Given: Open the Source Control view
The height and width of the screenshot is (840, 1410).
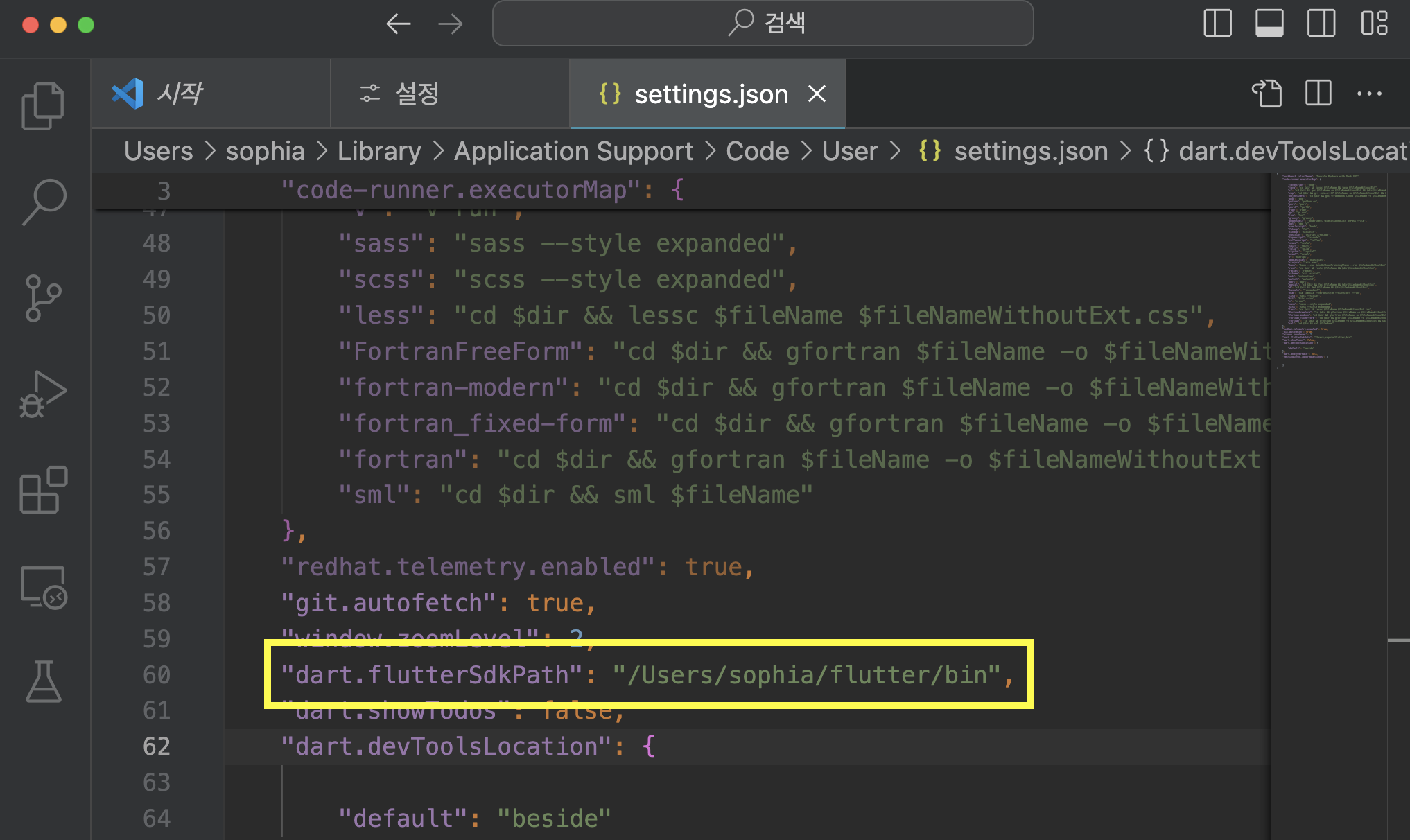Looking at the screenshot, I should (x=43, y=298).
